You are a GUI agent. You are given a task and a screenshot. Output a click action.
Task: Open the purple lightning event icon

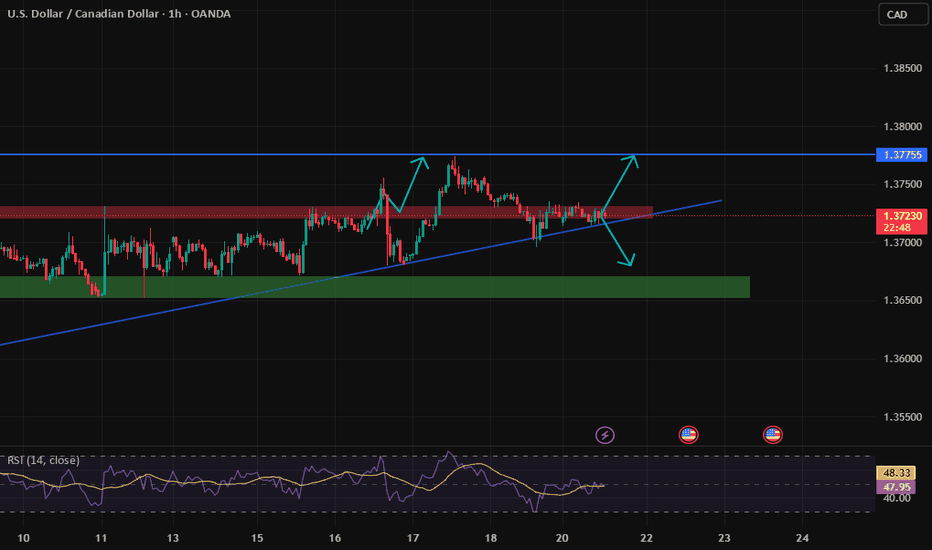click(605, 435)
